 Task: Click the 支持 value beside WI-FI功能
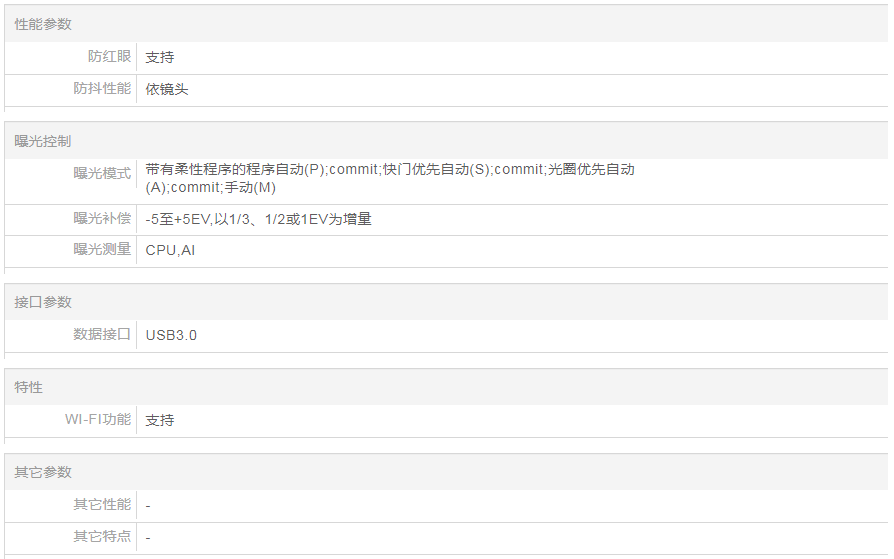160,420
